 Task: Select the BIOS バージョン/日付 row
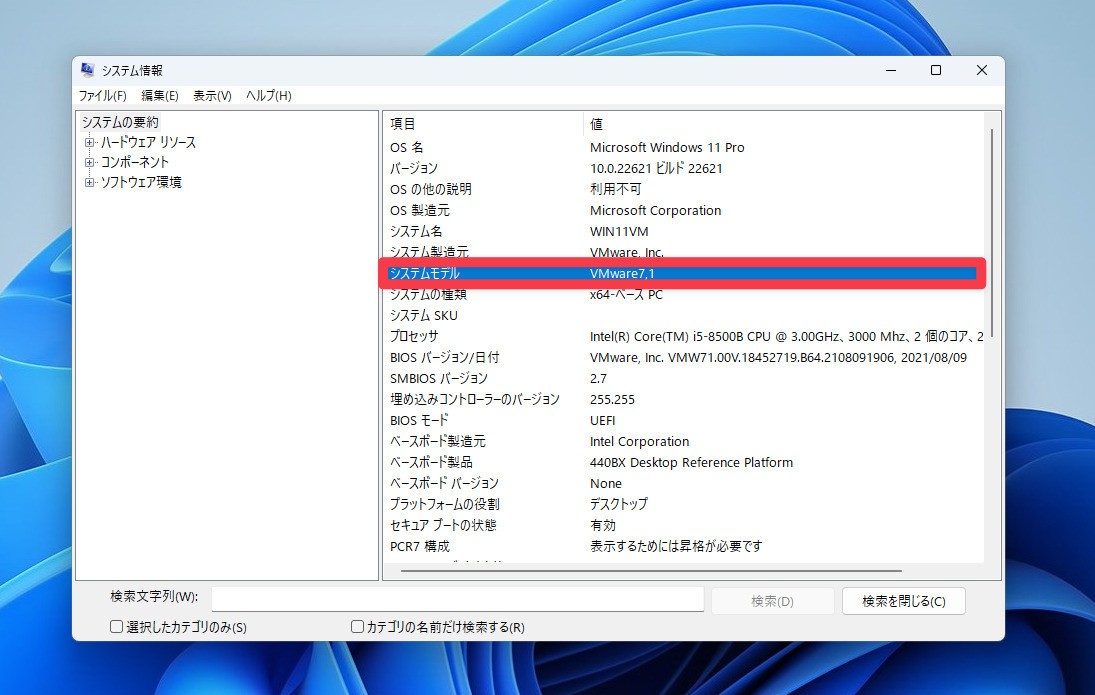pyautogui.click(x=684, y=358)
